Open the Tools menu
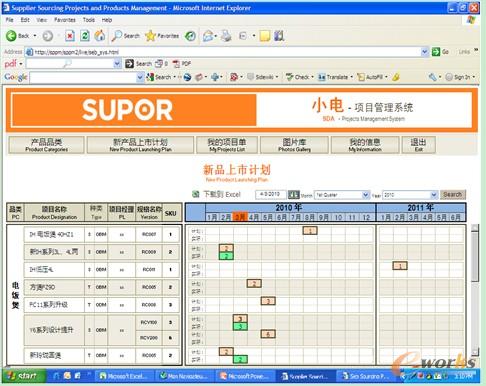This screenshot has width=486, height=386. [x=89, y=20]
